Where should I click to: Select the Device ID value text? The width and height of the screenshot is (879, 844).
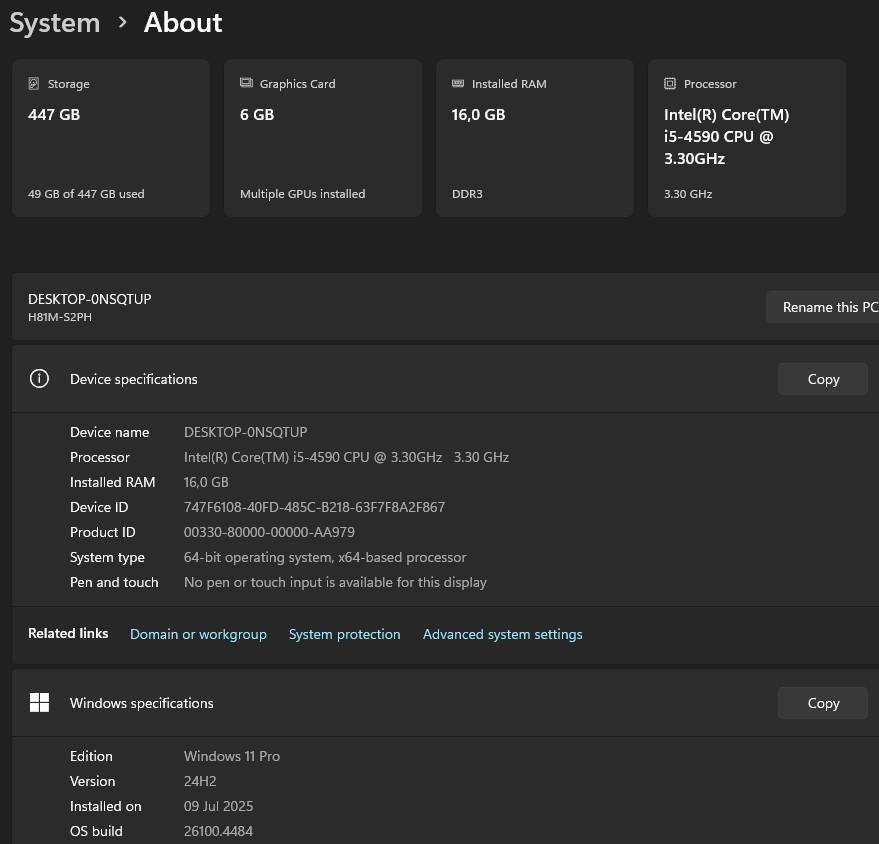314,507
